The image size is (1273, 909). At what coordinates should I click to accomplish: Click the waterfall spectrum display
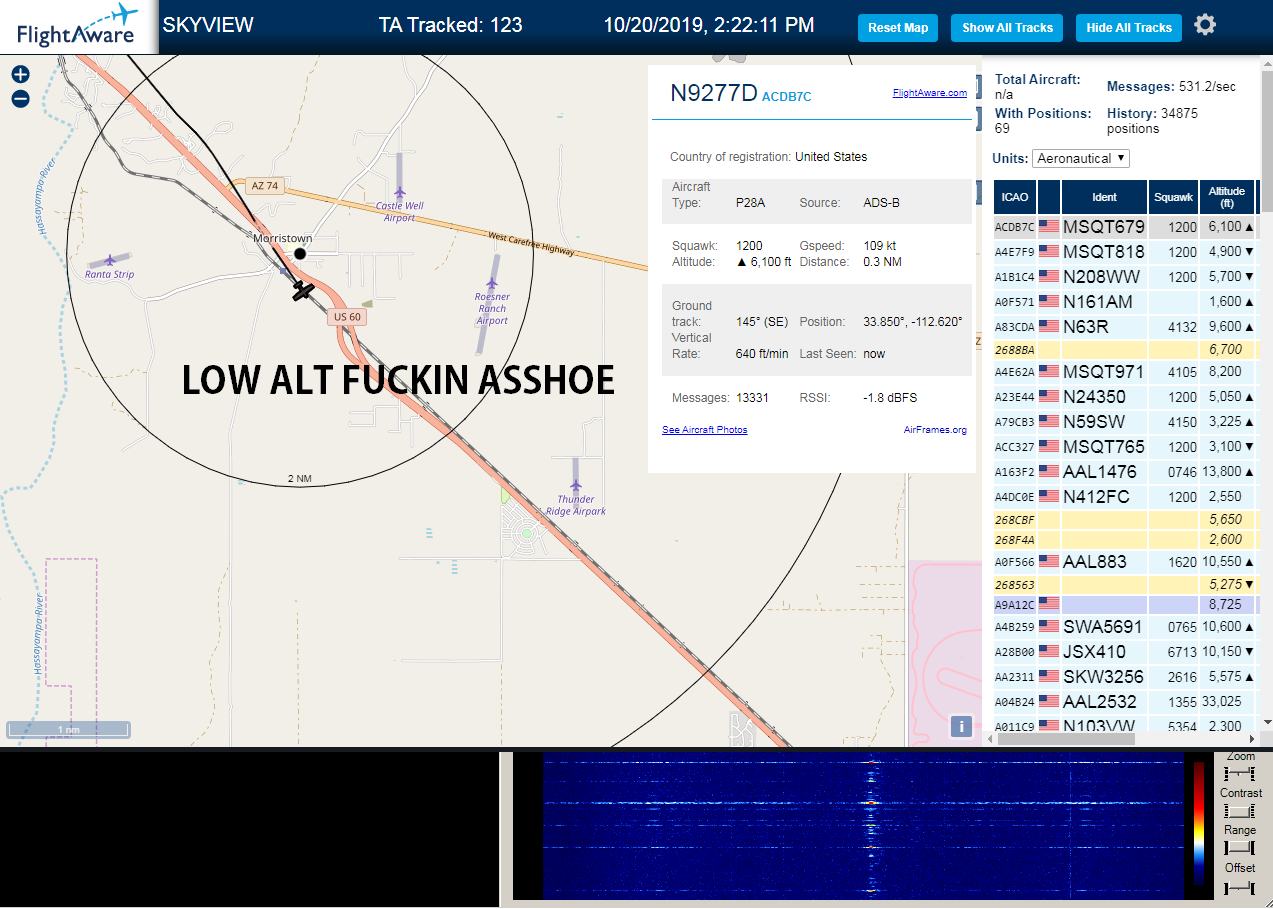862,825
